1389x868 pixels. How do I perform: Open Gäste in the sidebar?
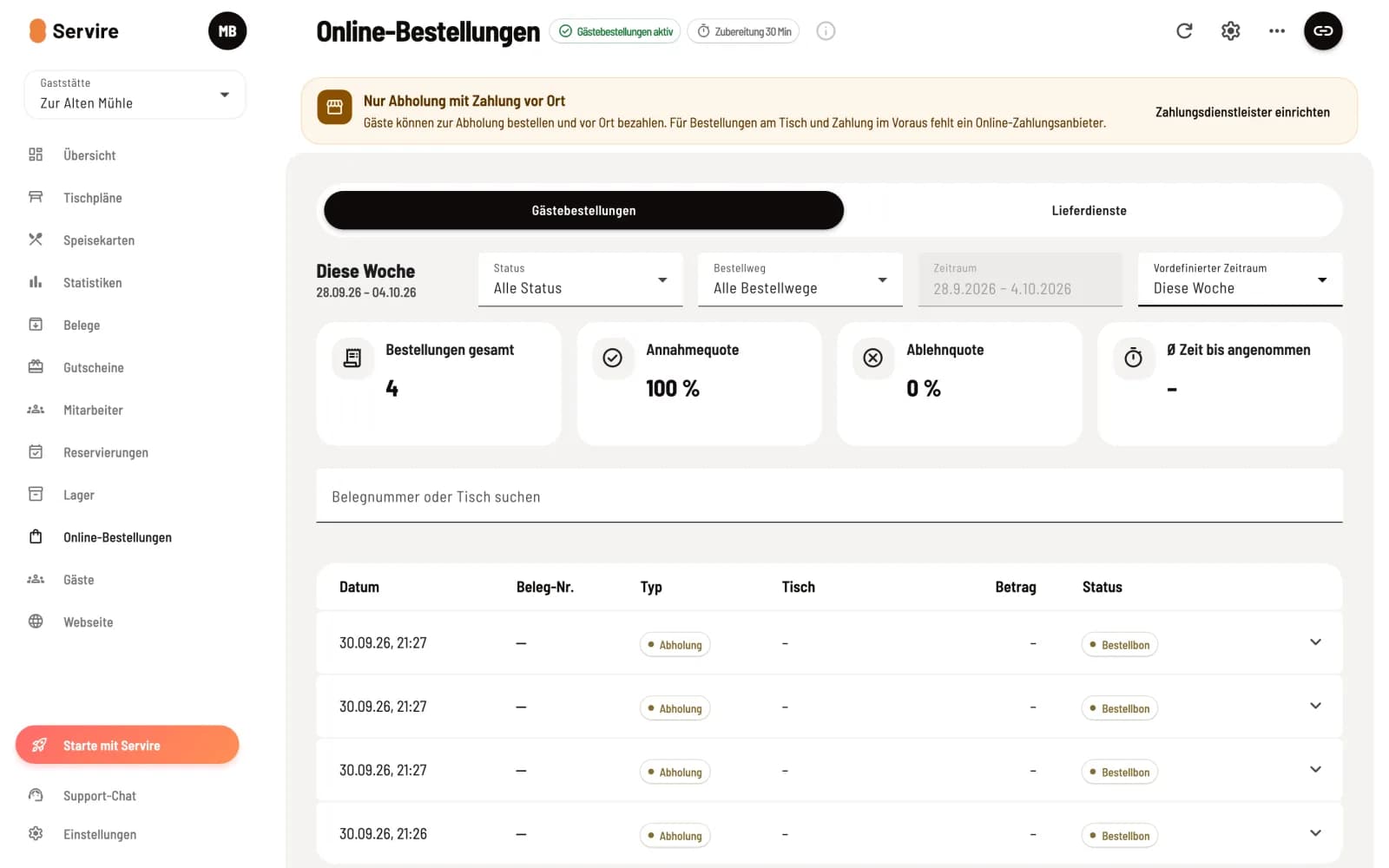pyautogui.click(x=78, y=580)
